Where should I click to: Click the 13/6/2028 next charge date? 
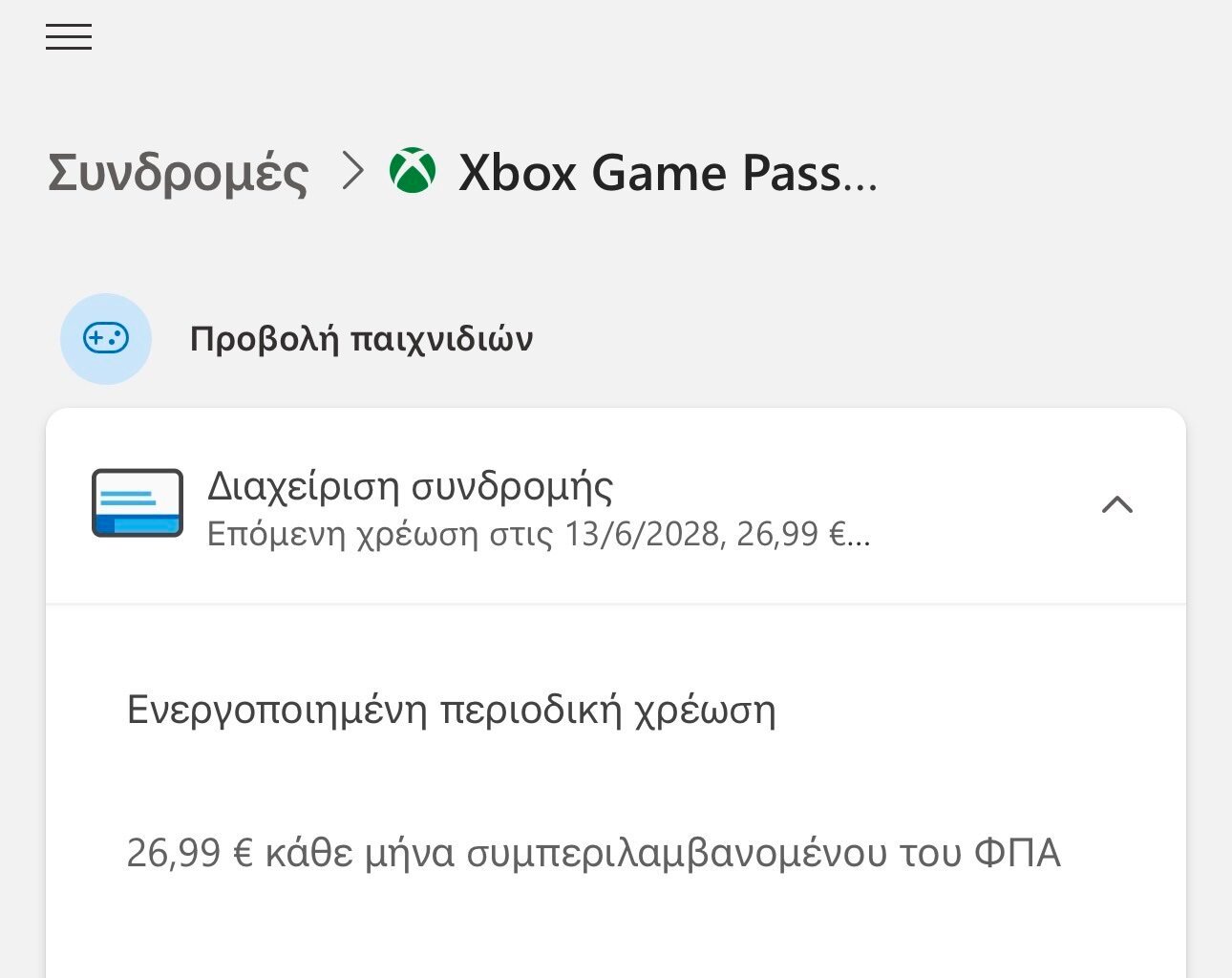point(642,534)
